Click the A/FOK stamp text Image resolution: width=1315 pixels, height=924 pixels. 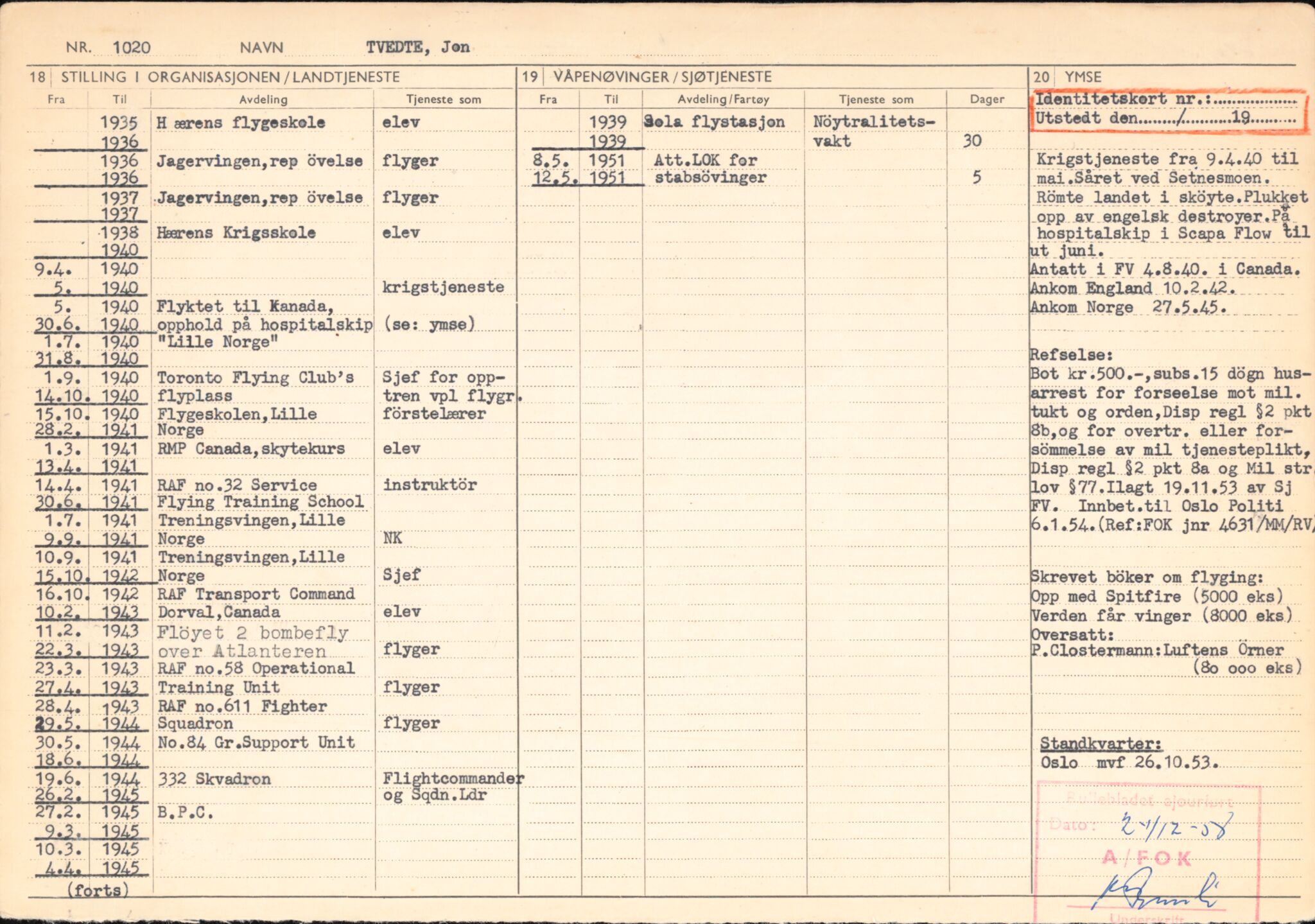[x=1147, y=857]
